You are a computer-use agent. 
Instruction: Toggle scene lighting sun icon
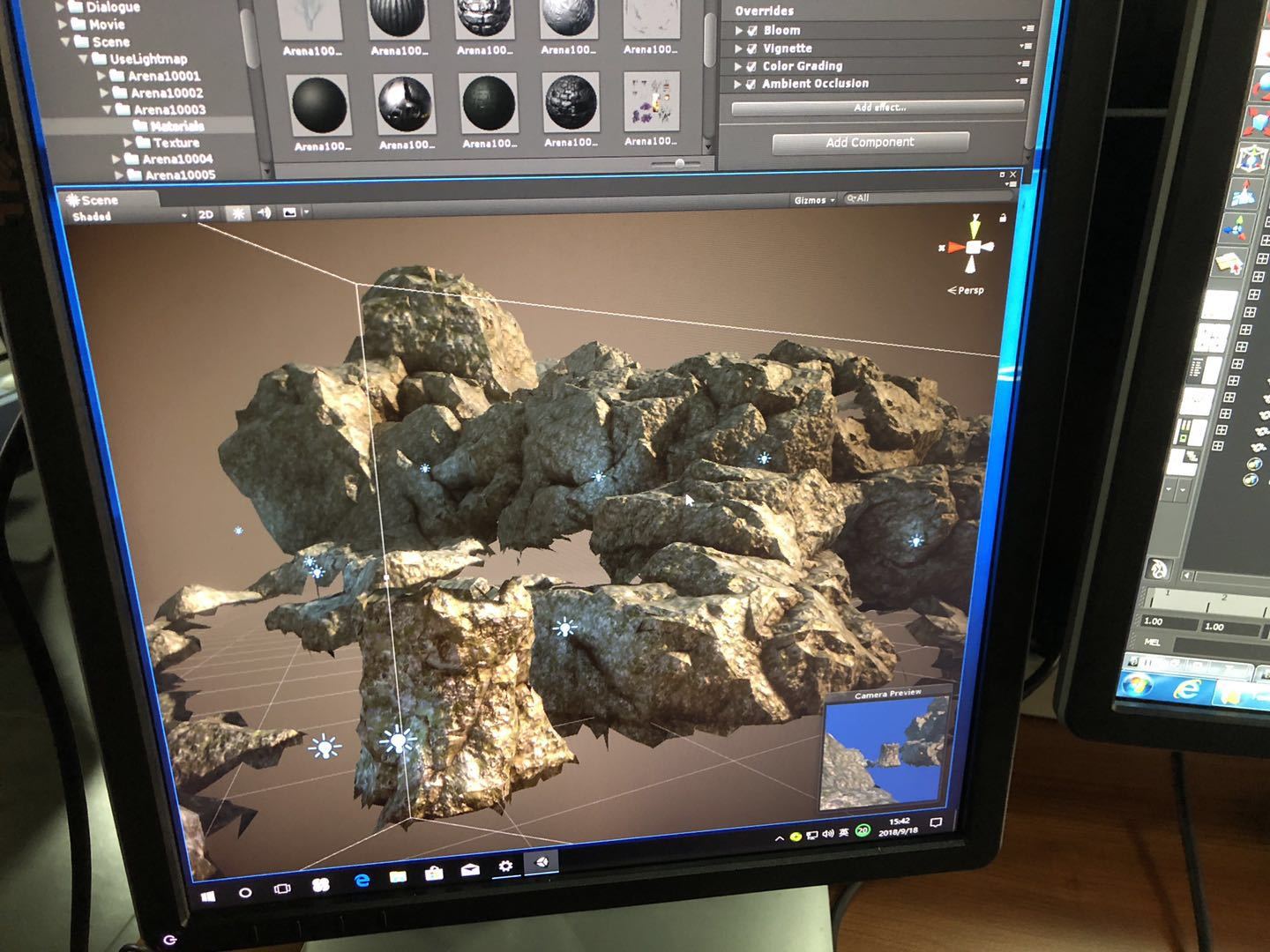237,213
